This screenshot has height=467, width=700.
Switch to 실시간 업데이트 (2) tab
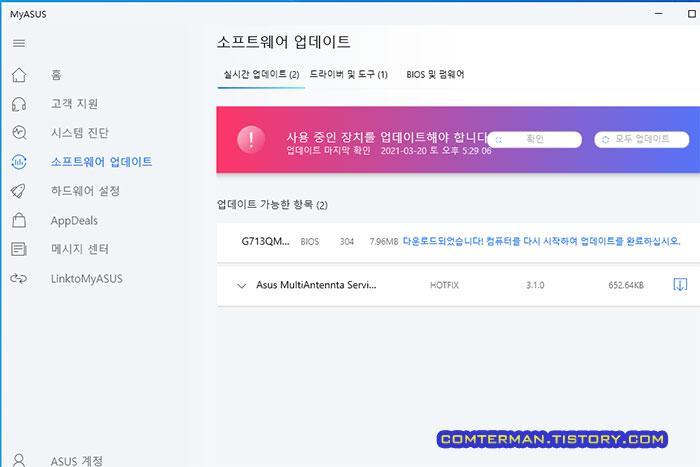[261, 75]
